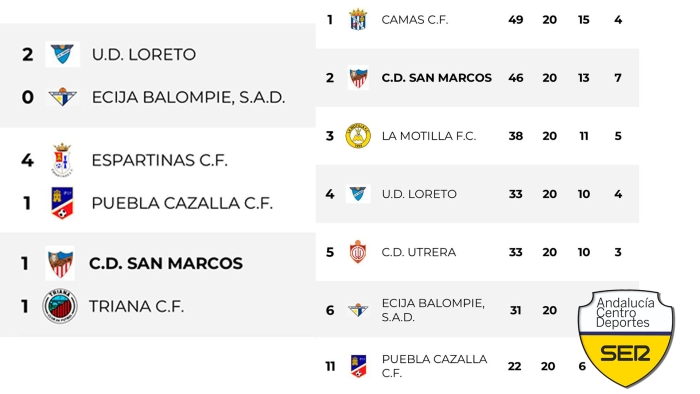Select C.D. Utrera in the standings

[418, 252]
